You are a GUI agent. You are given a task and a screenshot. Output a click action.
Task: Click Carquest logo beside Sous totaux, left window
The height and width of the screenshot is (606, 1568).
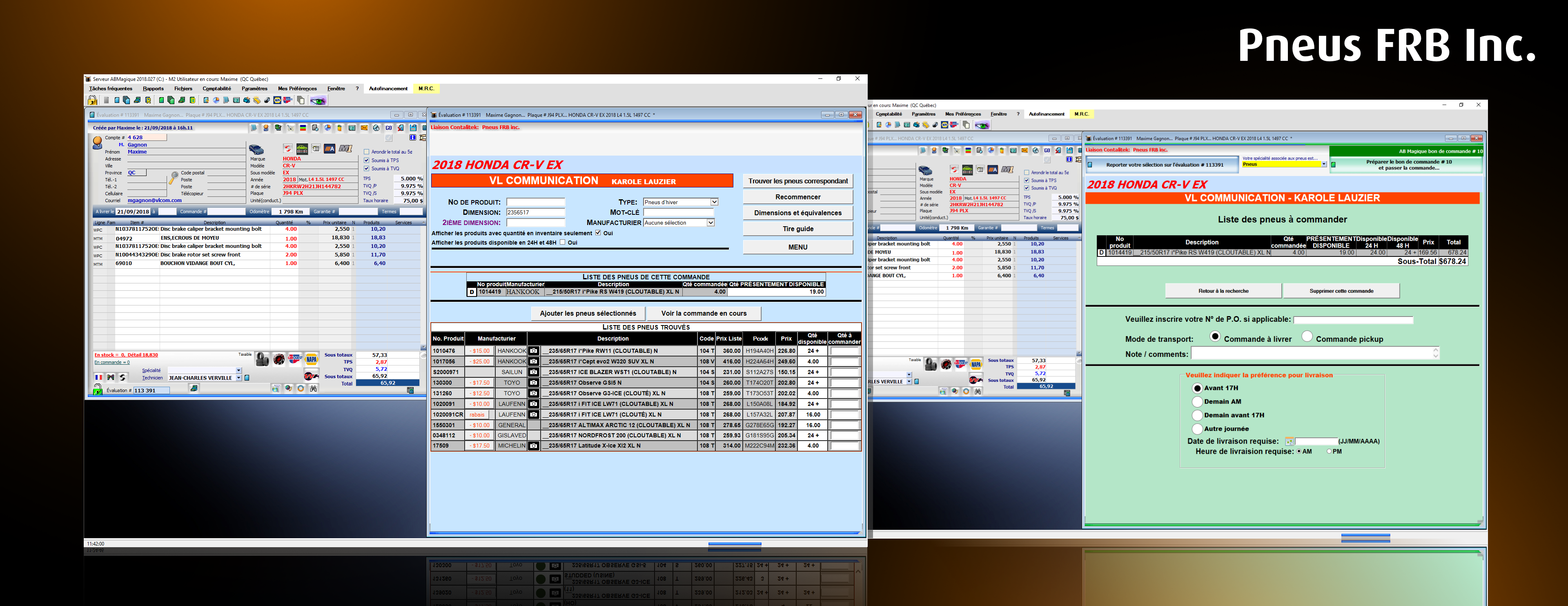(295, 359)
